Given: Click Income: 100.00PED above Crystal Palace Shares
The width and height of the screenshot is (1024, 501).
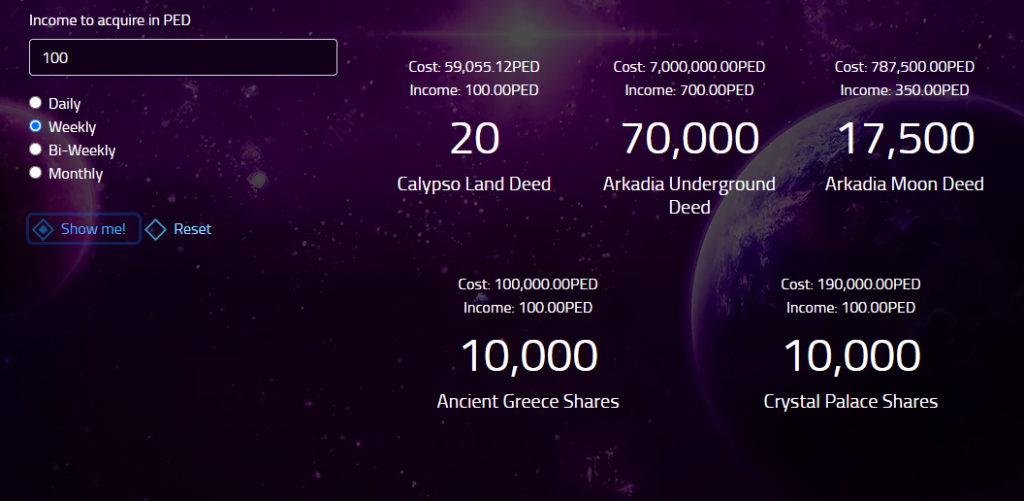Looking at the screenshot, I should pos(851,308).
